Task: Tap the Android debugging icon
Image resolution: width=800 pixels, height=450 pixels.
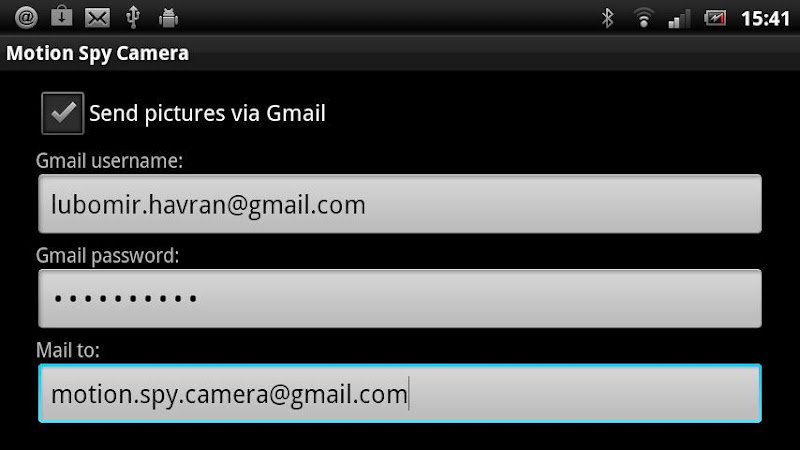Action: 168,18
